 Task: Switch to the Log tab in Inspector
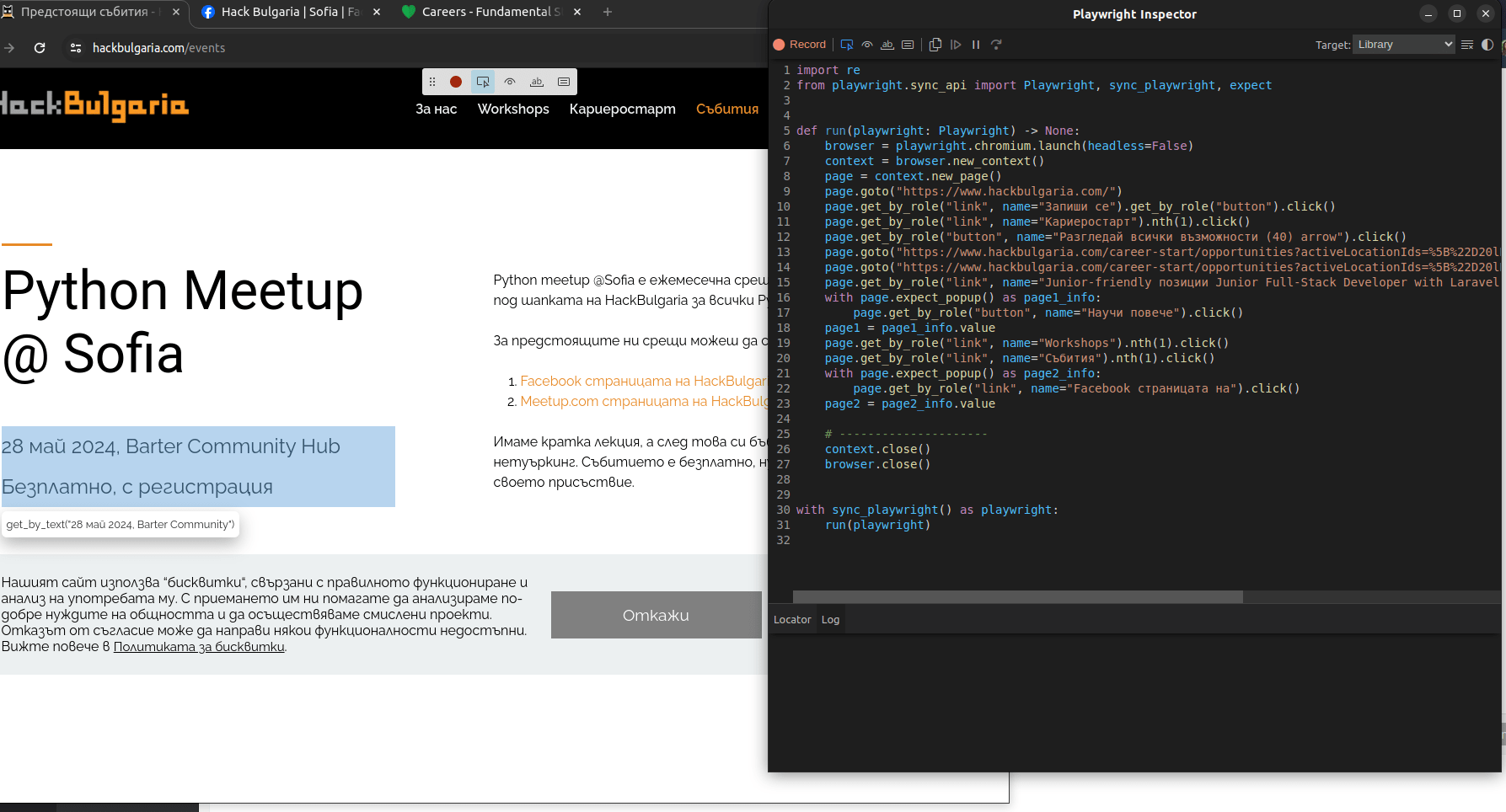pyautogui.click(x=830, y=619)
